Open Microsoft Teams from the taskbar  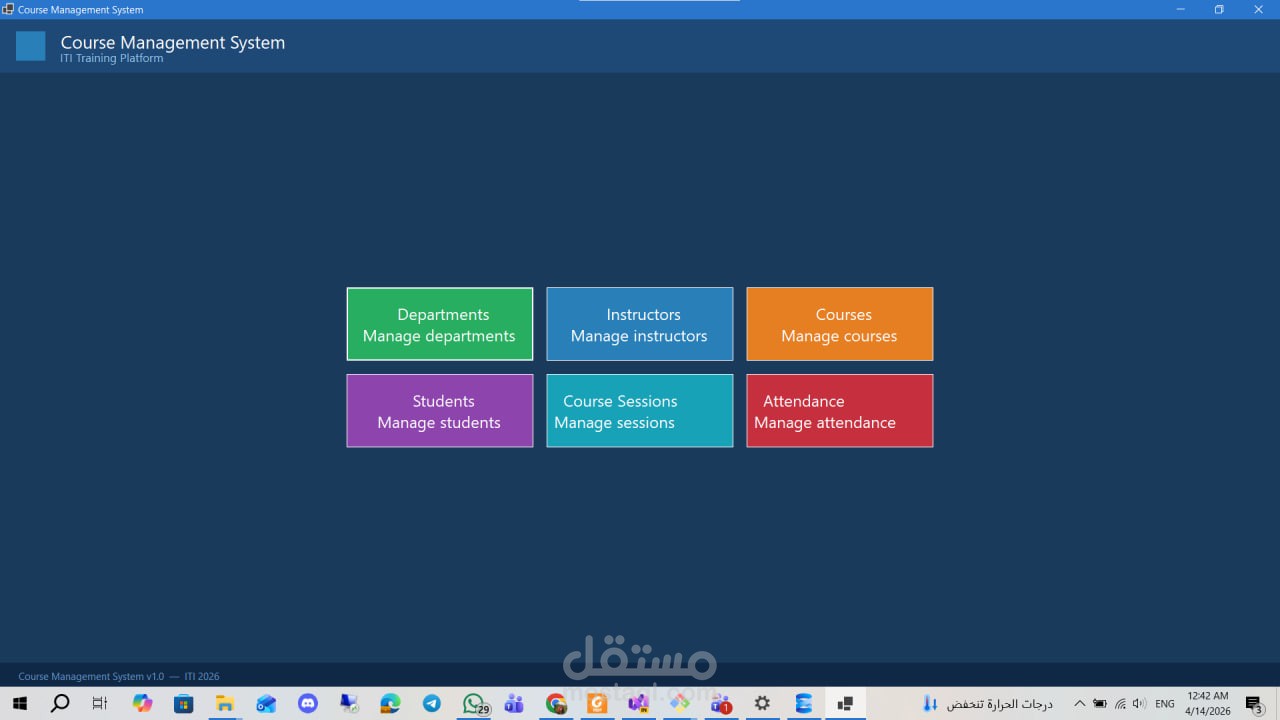[514, 703]
